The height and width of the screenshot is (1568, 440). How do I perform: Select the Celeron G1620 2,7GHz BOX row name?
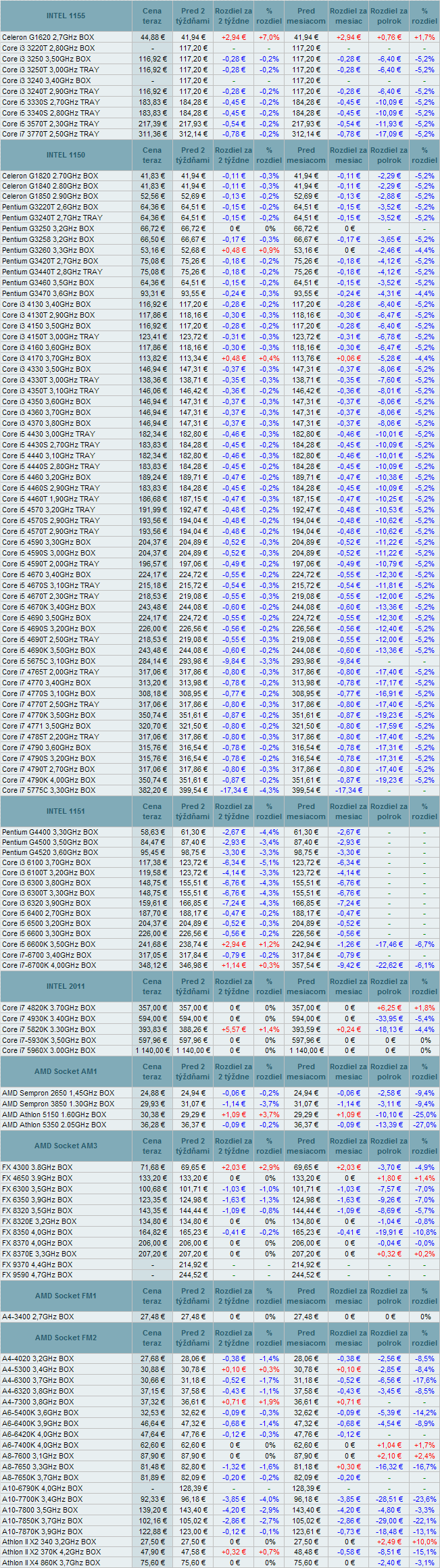[x=48, y=37]
